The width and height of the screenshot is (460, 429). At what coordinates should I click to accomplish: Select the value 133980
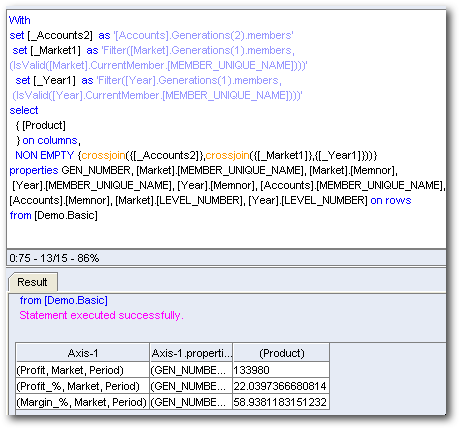click(x=281, y=370)
